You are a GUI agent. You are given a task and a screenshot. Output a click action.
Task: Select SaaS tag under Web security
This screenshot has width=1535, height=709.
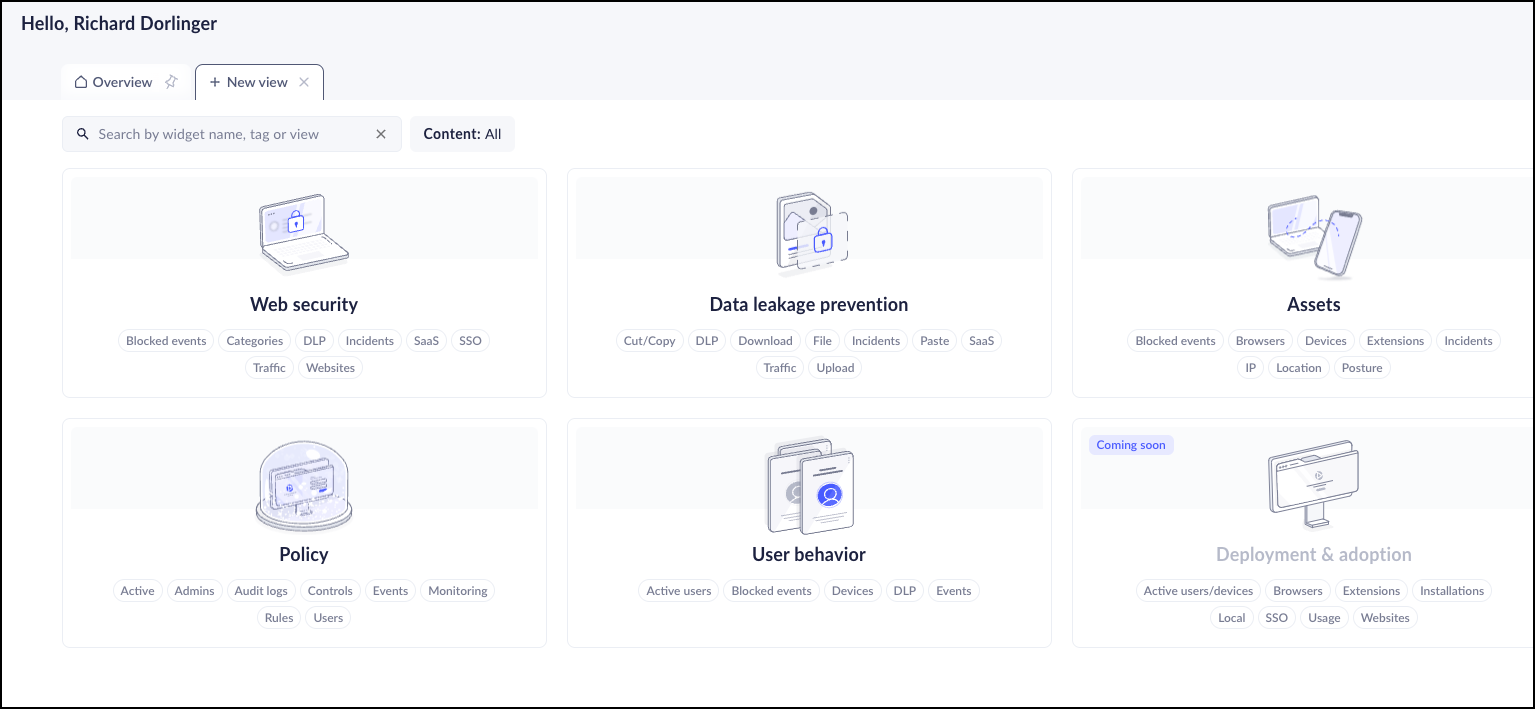(427, 341)
